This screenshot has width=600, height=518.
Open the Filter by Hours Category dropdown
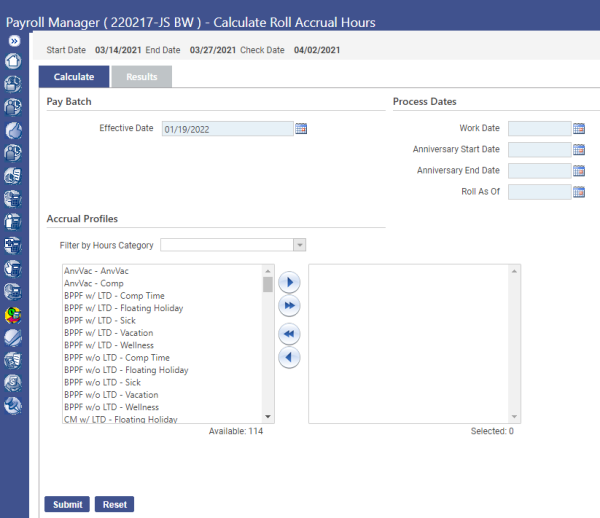tap(298, 245)
